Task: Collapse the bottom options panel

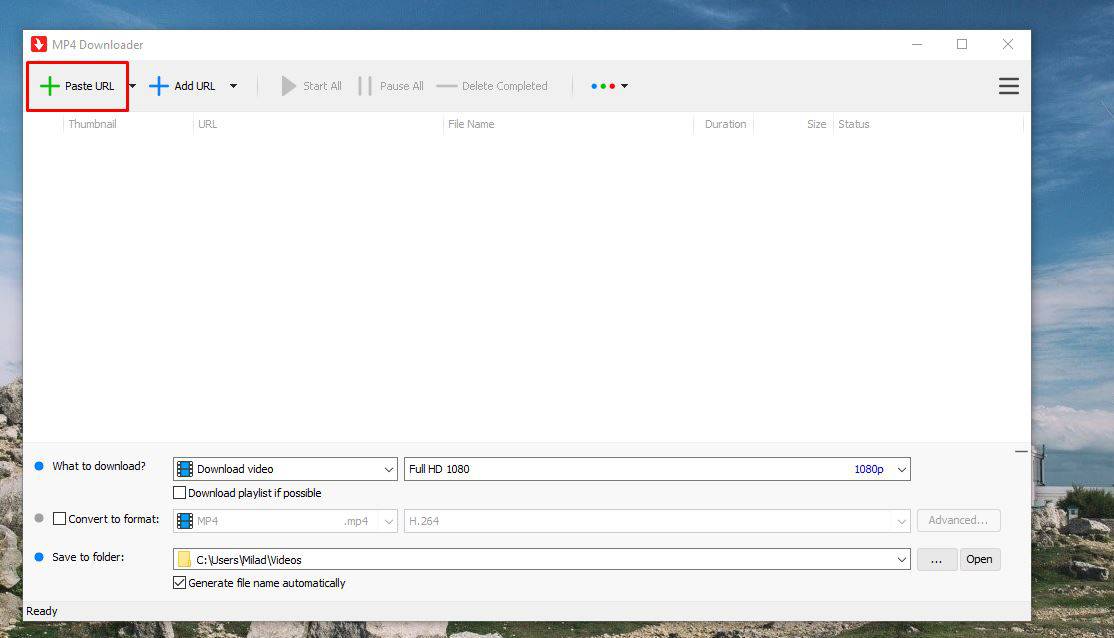Action: tap(1020, 452)
